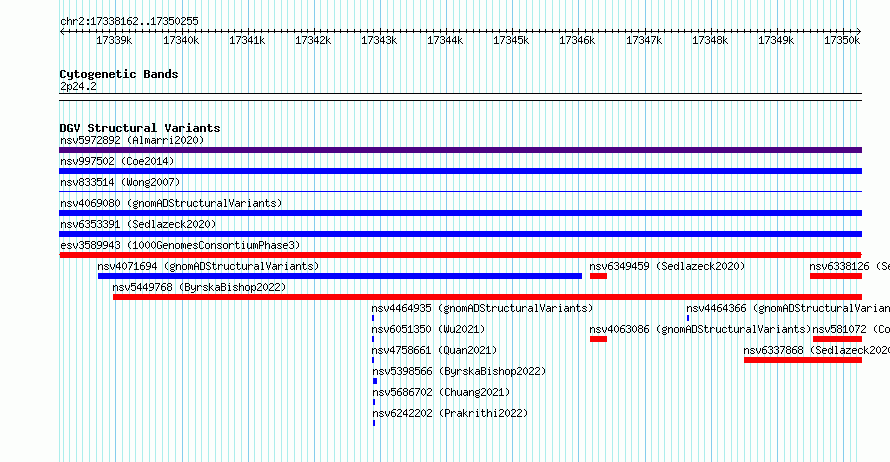
Task: Select the blue nsv4069080 variant bar
Action: coord(460,213)
